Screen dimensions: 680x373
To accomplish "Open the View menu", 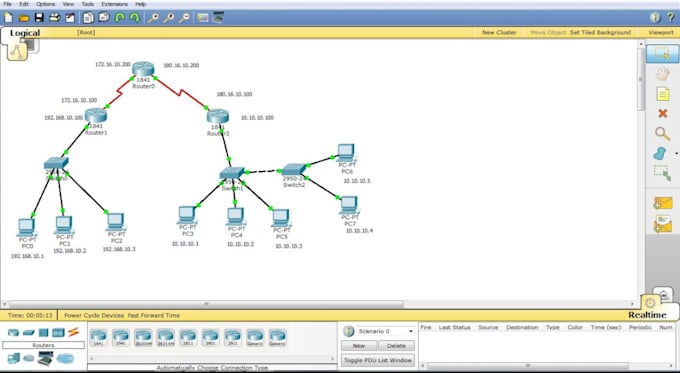I will point(68,4).
